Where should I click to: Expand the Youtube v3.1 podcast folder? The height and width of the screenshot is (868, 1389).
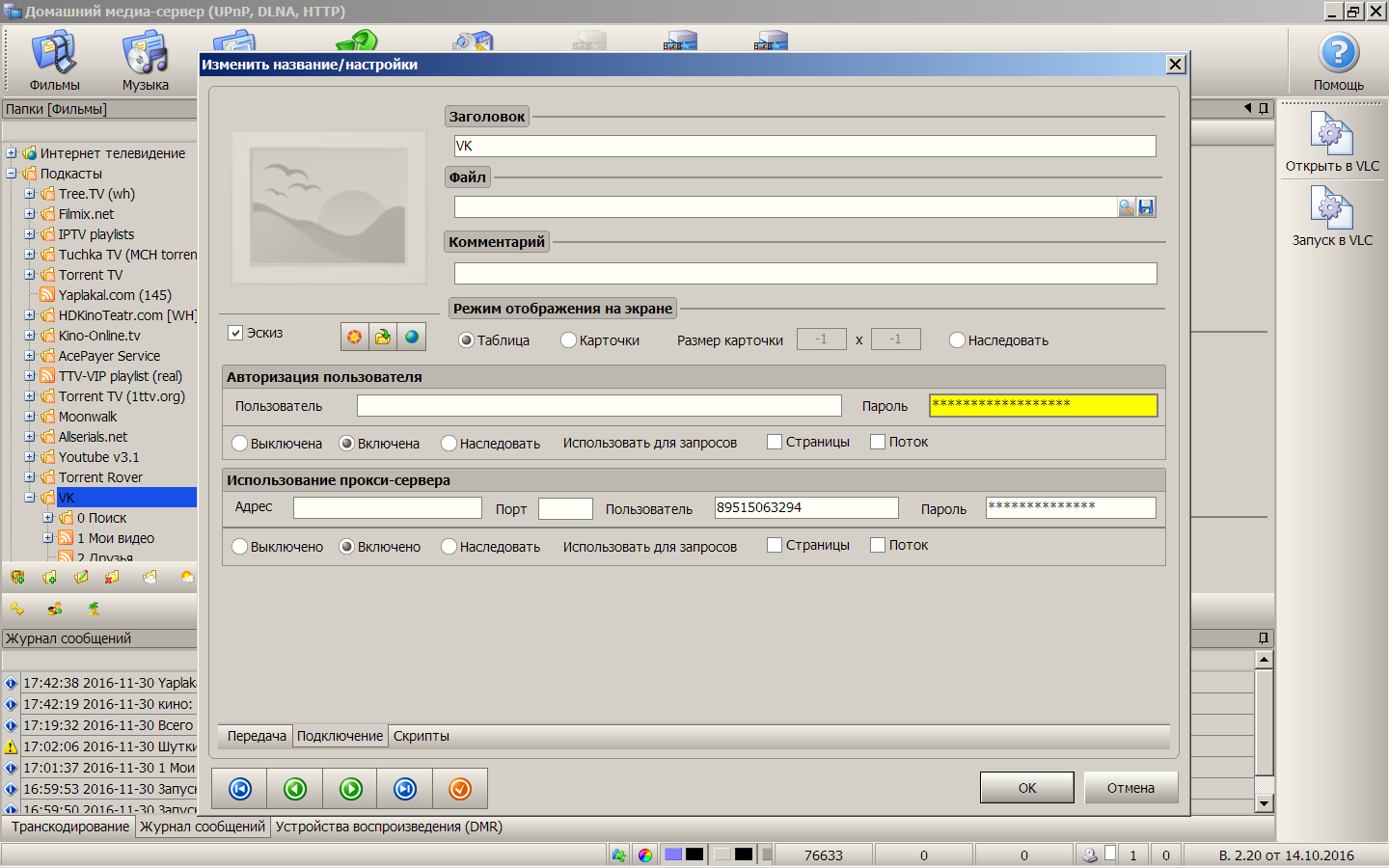click(30, 457)
